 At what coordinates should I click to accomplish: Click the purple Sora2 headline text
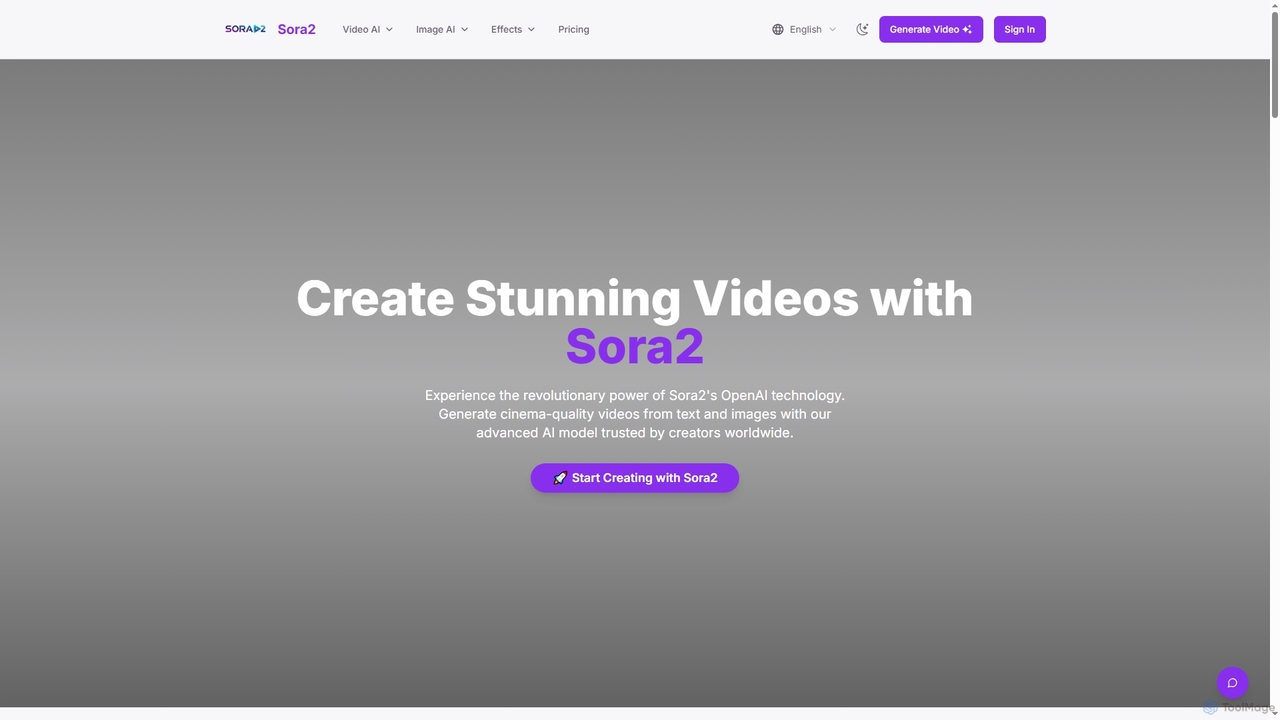coord(635,346)
